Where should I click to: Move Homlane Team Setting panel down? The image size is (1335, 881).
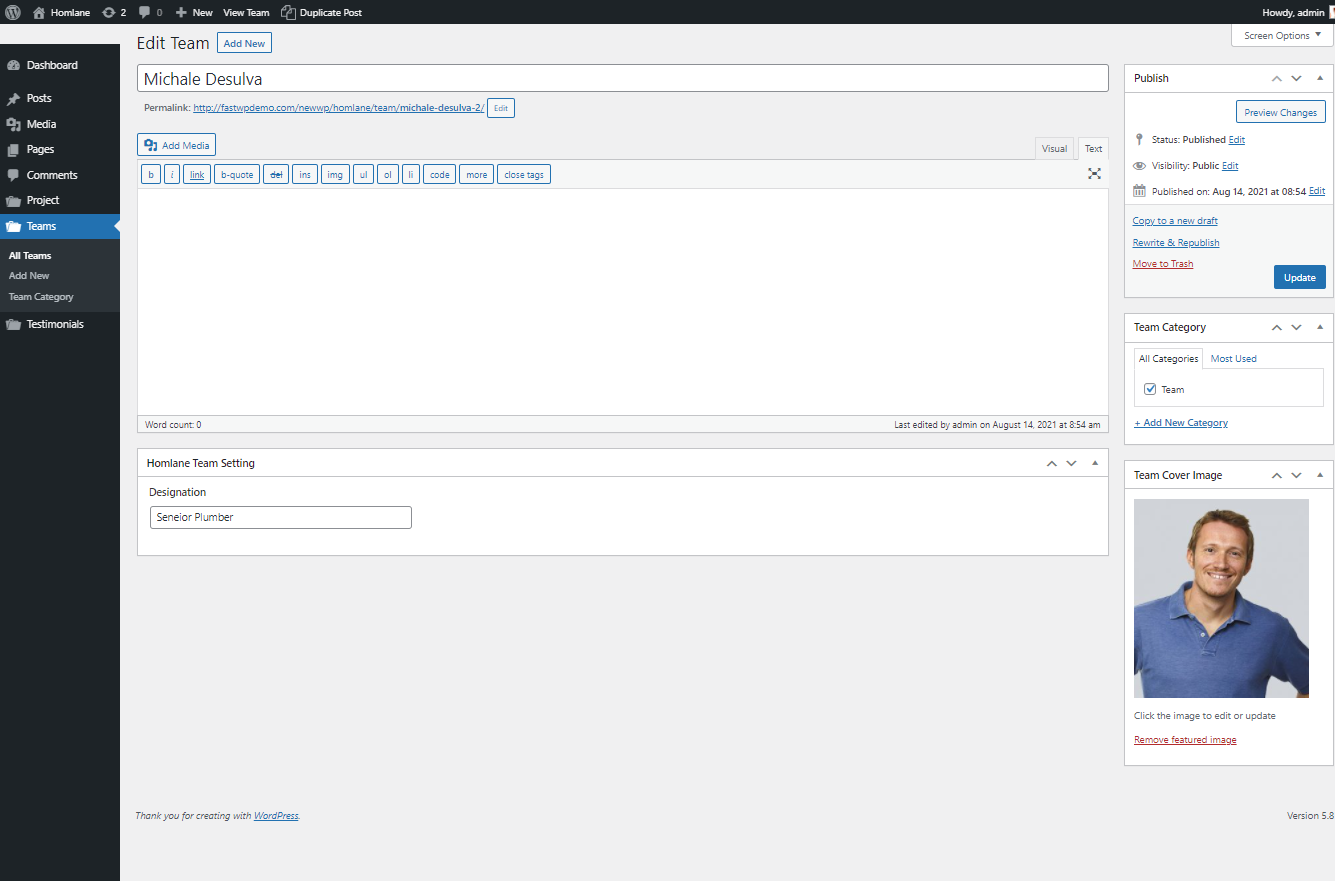1071,463
